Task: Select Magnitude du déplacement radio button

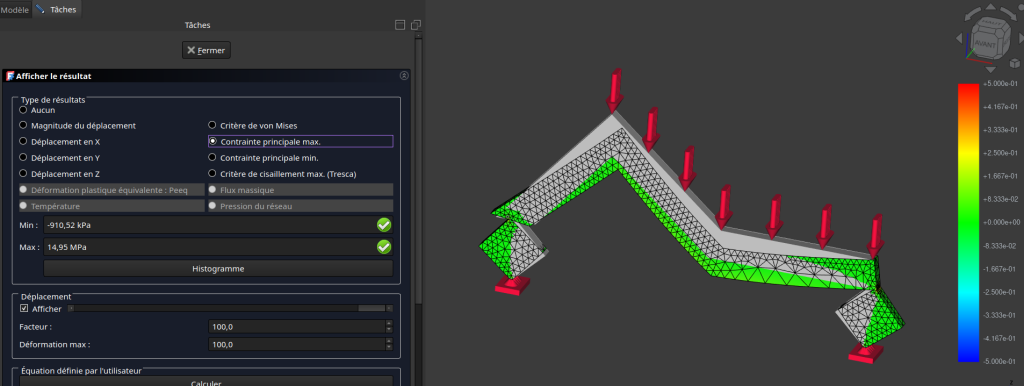Action: (24, 125)
